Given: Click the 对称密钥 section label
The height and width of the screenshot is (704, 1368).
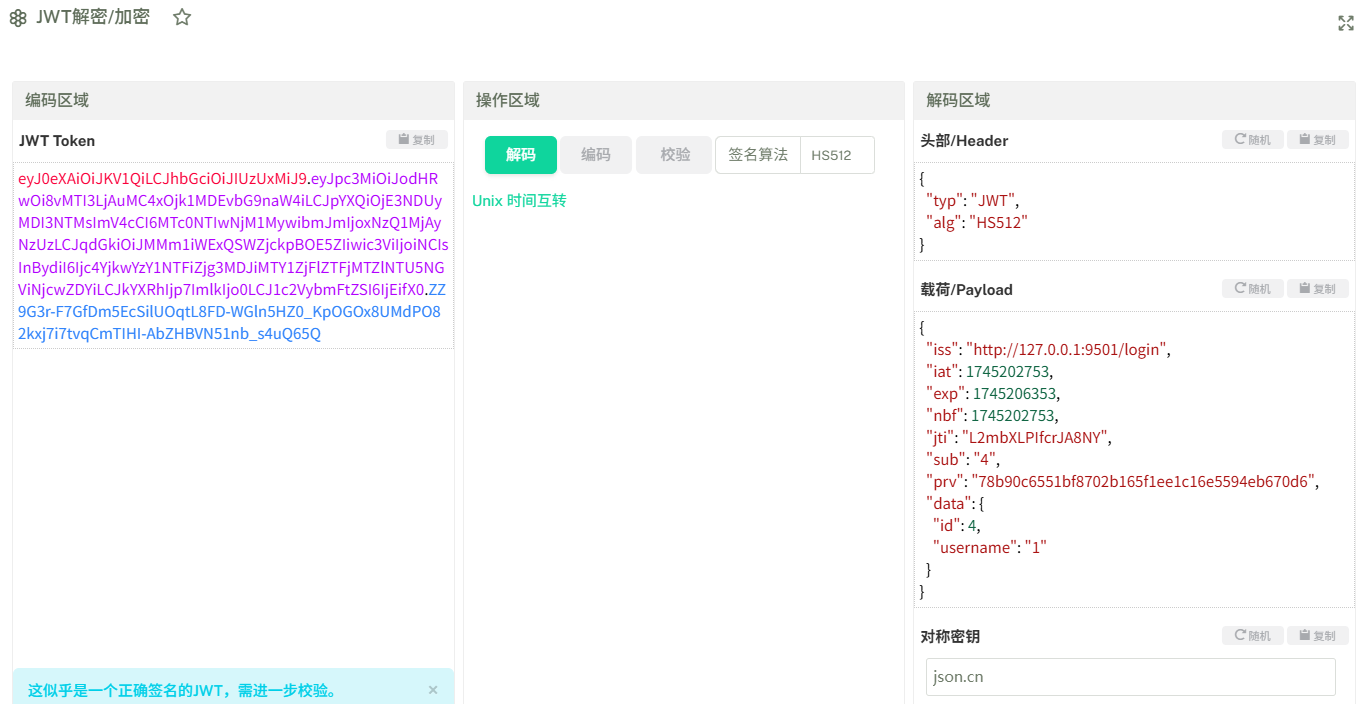Looking at the screenshot, I should coord(951,637).
